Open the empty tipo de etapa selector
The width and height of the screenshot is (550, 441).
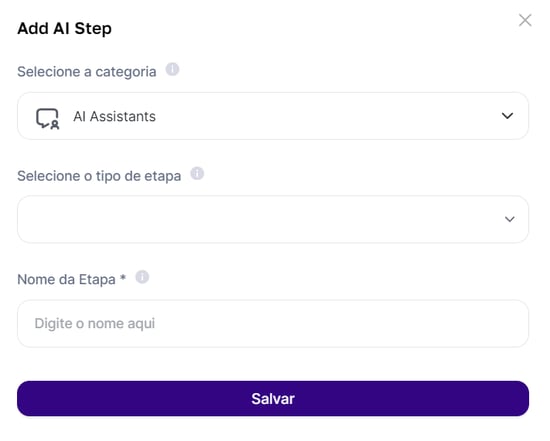pyautogui.click(x=273, y=219)
